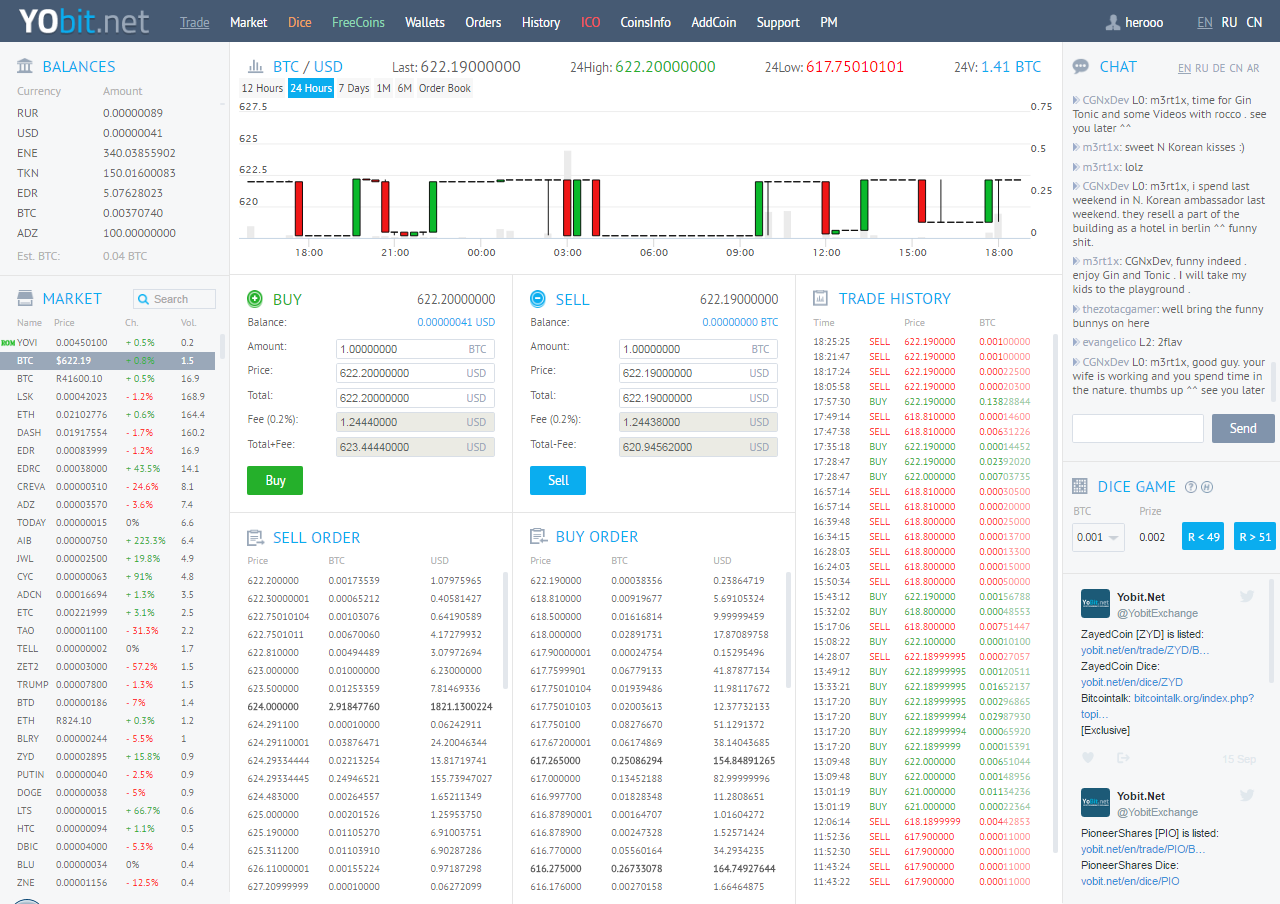Open Dice Game BTC amount dropdown
1280x904 pixels.
point(1098,537)
